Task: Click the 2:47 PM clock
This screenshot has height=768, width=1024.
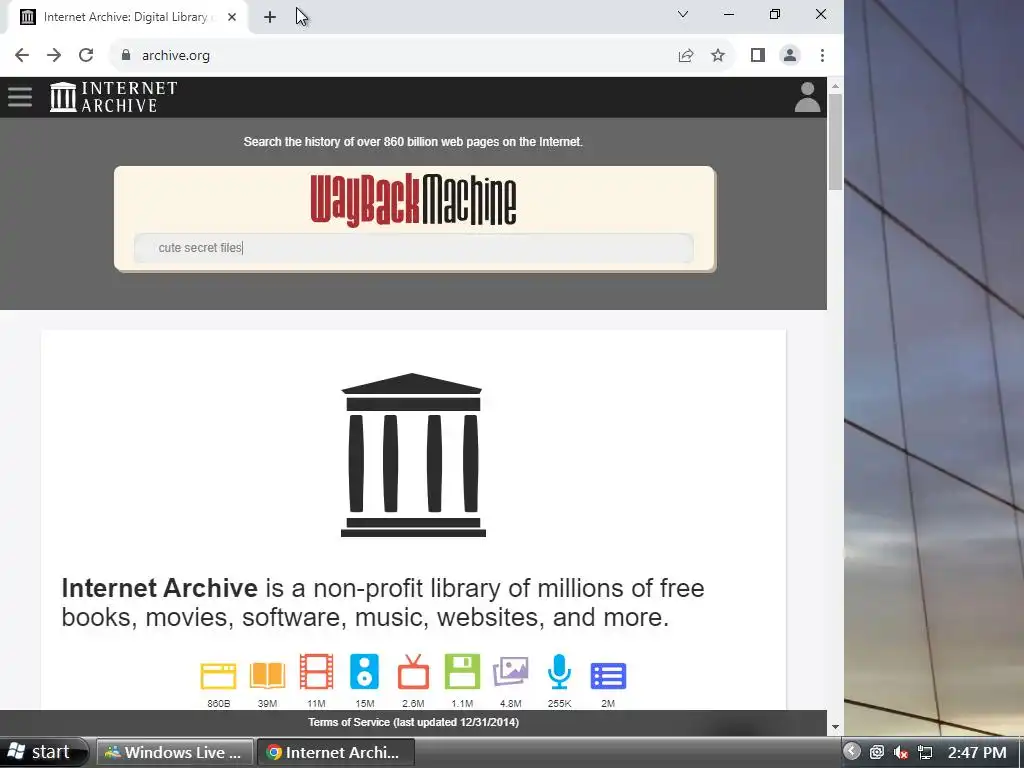Action: point(977,752)
